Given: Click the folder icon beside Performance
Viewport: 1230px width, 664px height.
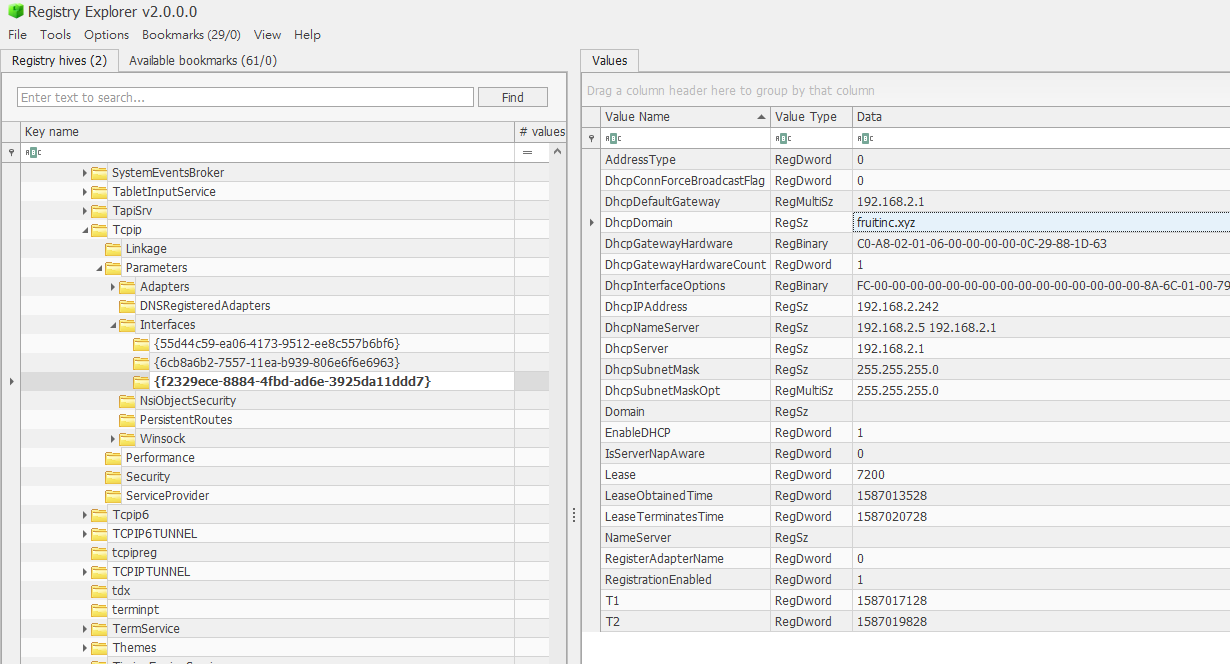Looking at the screenshot, I should [113, 458].
